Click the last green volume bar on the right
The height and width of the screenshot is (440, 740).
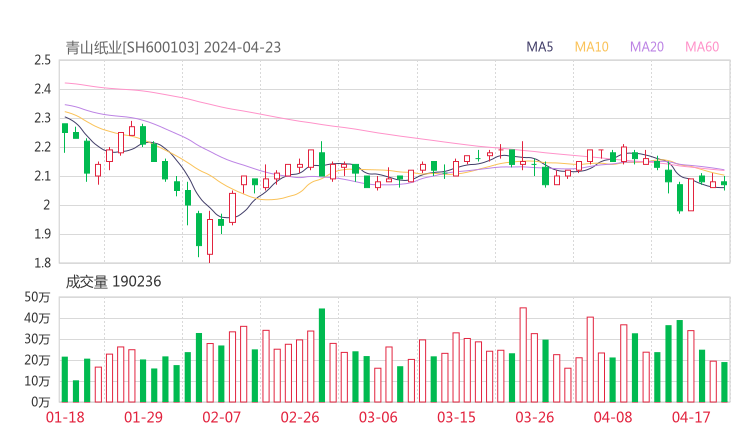(x=724, y=382)
